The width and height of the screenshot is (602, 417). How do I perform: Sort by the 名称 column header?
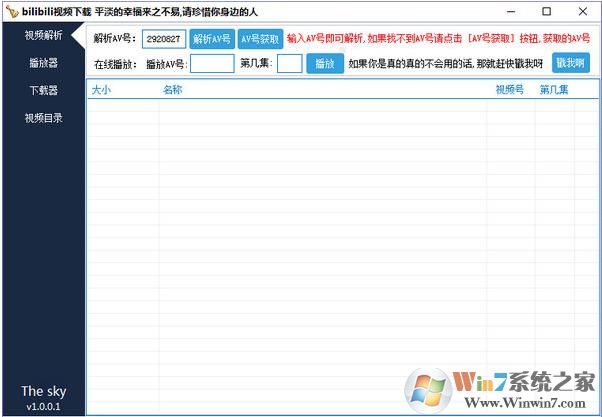click(172, 90)
